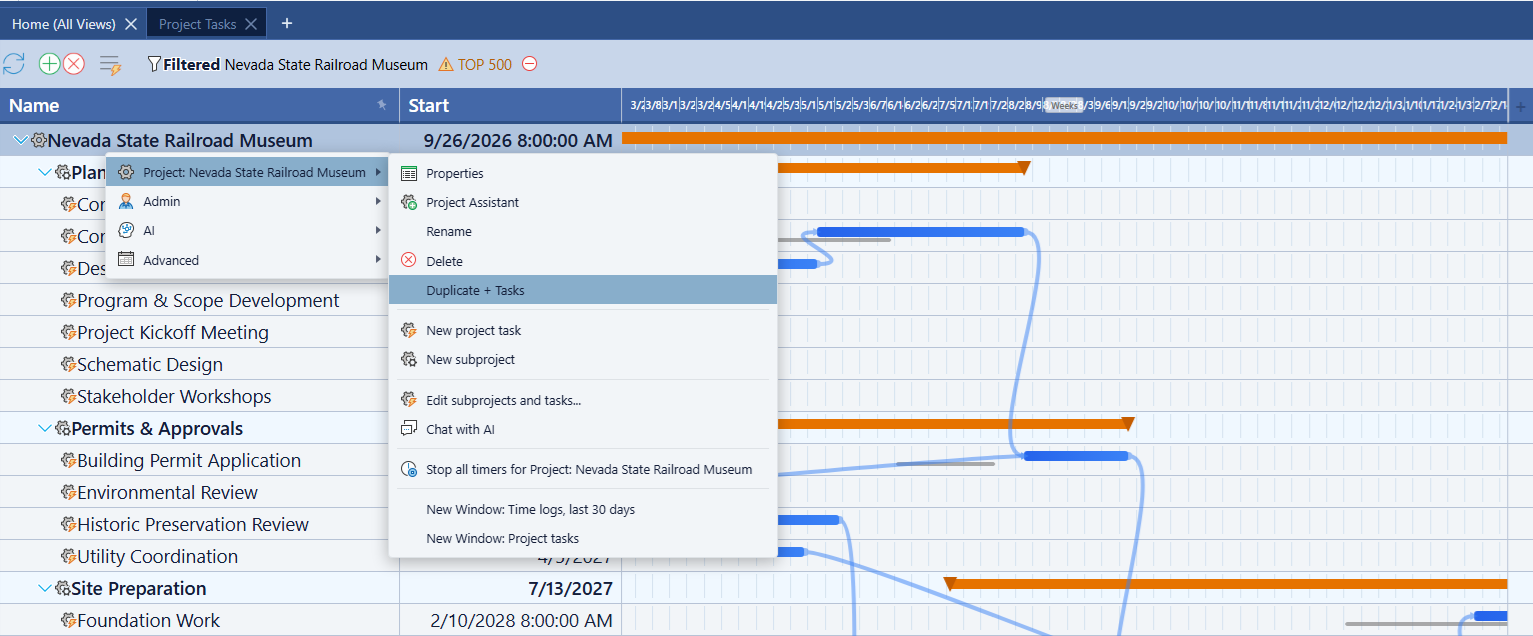1533x636 pixels.
Task: Click the Weeks timescale label
Action: click(x=1064, y=105)
